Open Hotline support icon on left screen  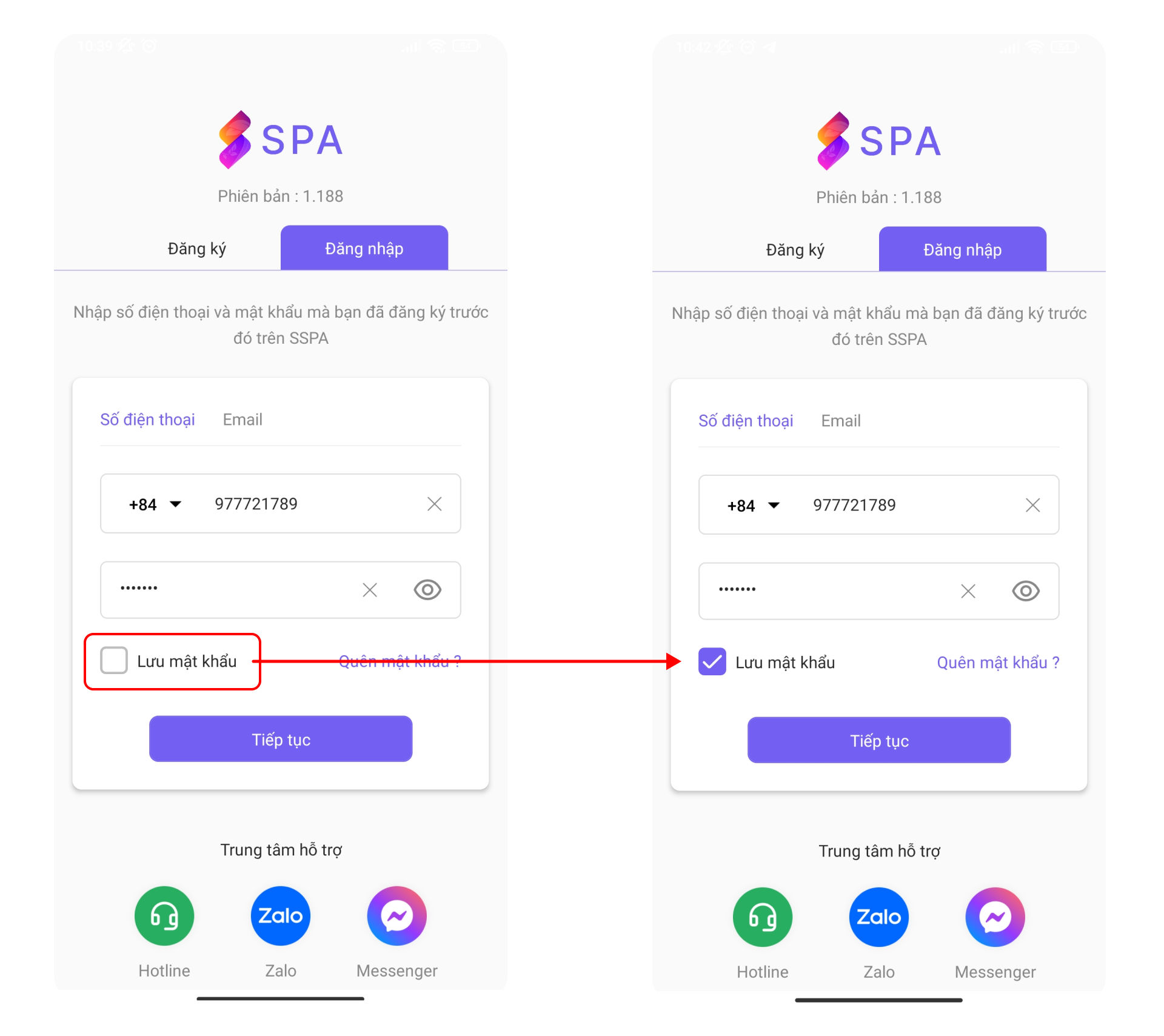pyautogui.click(x=164, y=915)
